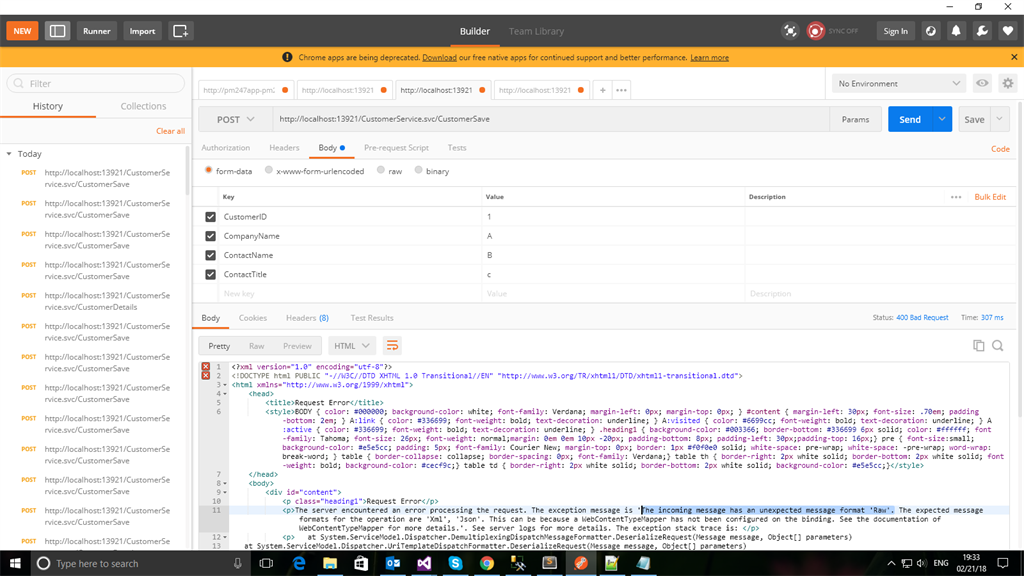
Task: Select x-www-form-urlencoded body type
Action: coord(268,170)
